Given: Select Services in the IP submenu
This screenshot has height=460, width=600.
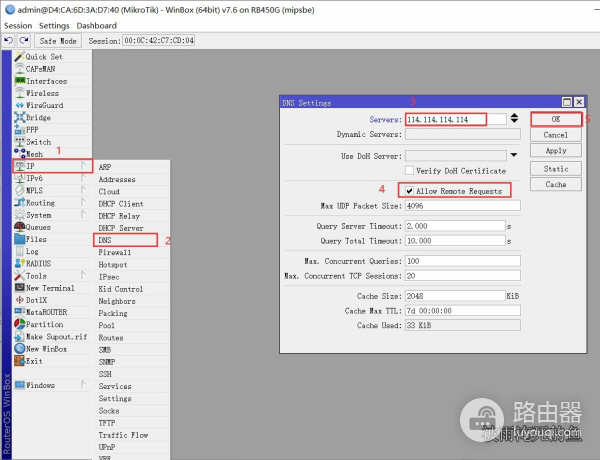Looking at the screenshot, I should [132, 386].
